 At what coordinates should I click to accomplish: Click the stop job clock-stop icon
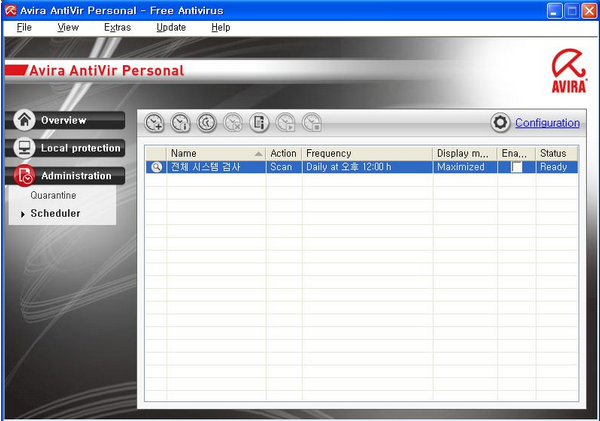[312, 123]
